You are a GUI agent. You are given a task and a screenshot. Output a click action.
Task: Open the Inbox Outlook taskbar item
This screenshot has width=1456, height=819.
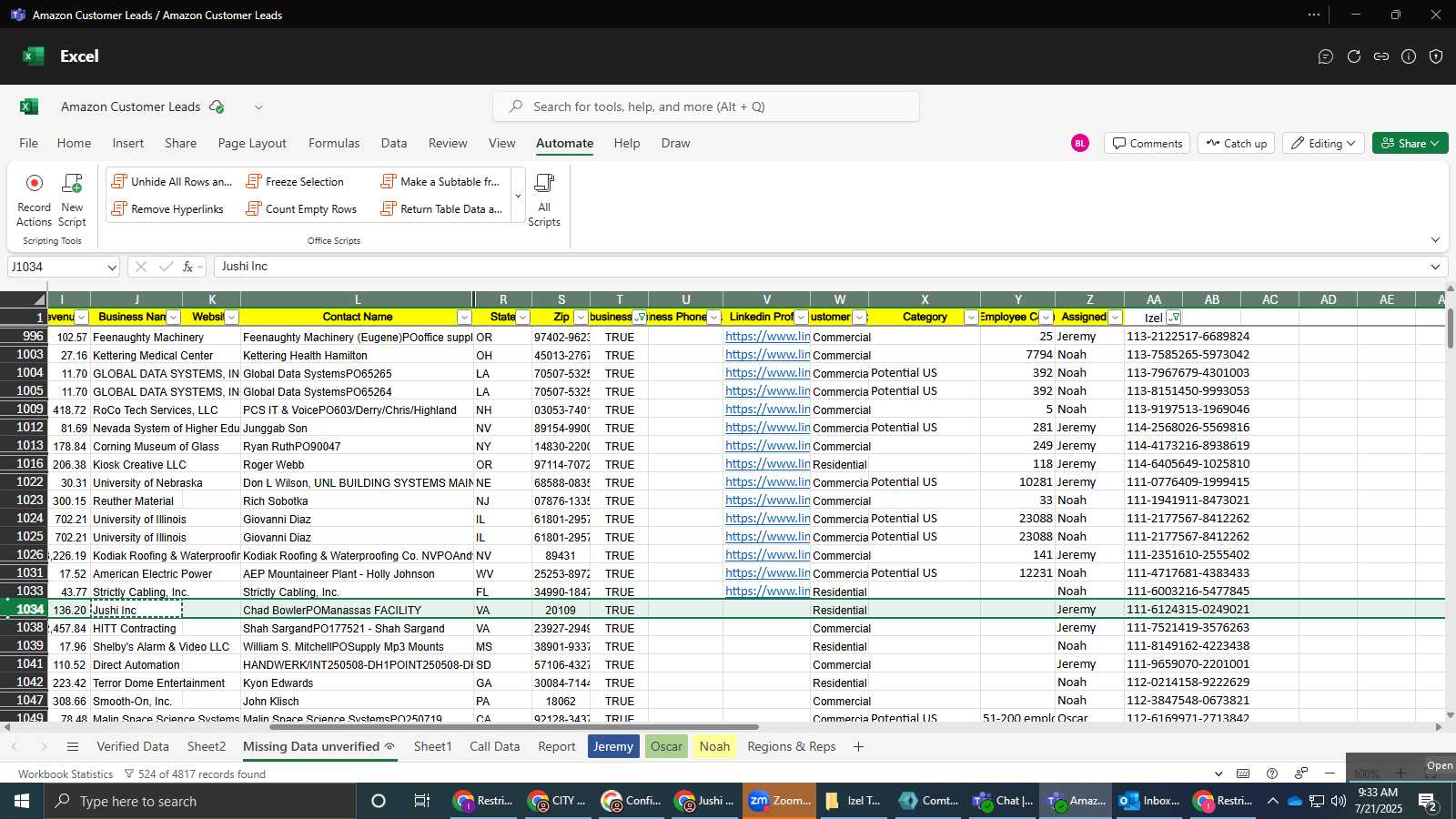[1148, 801]
